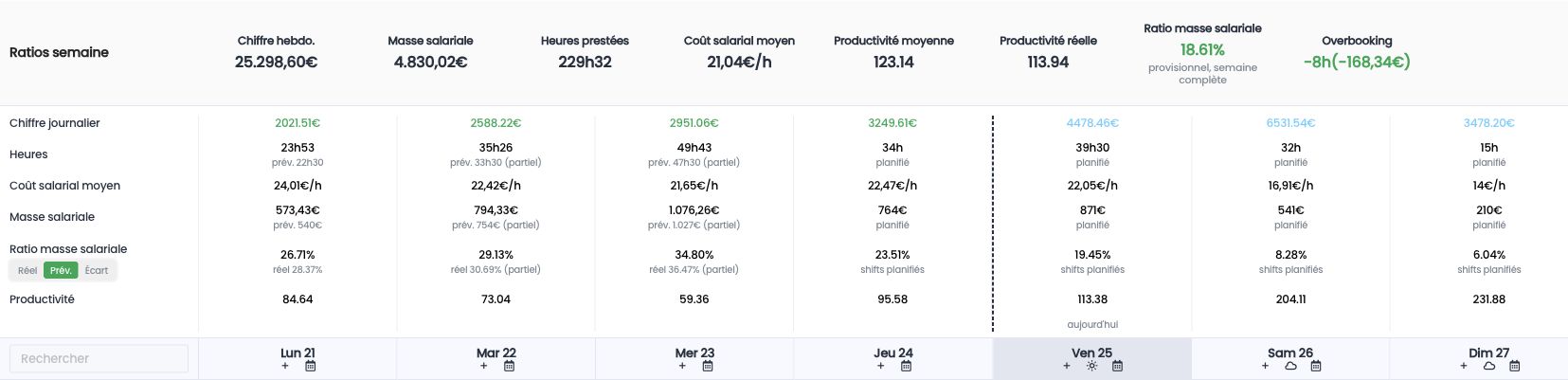This screenshot has height=380, width=1568.
Task: Click the sun weather icon under Ven 25
Action: point(1092,366)
